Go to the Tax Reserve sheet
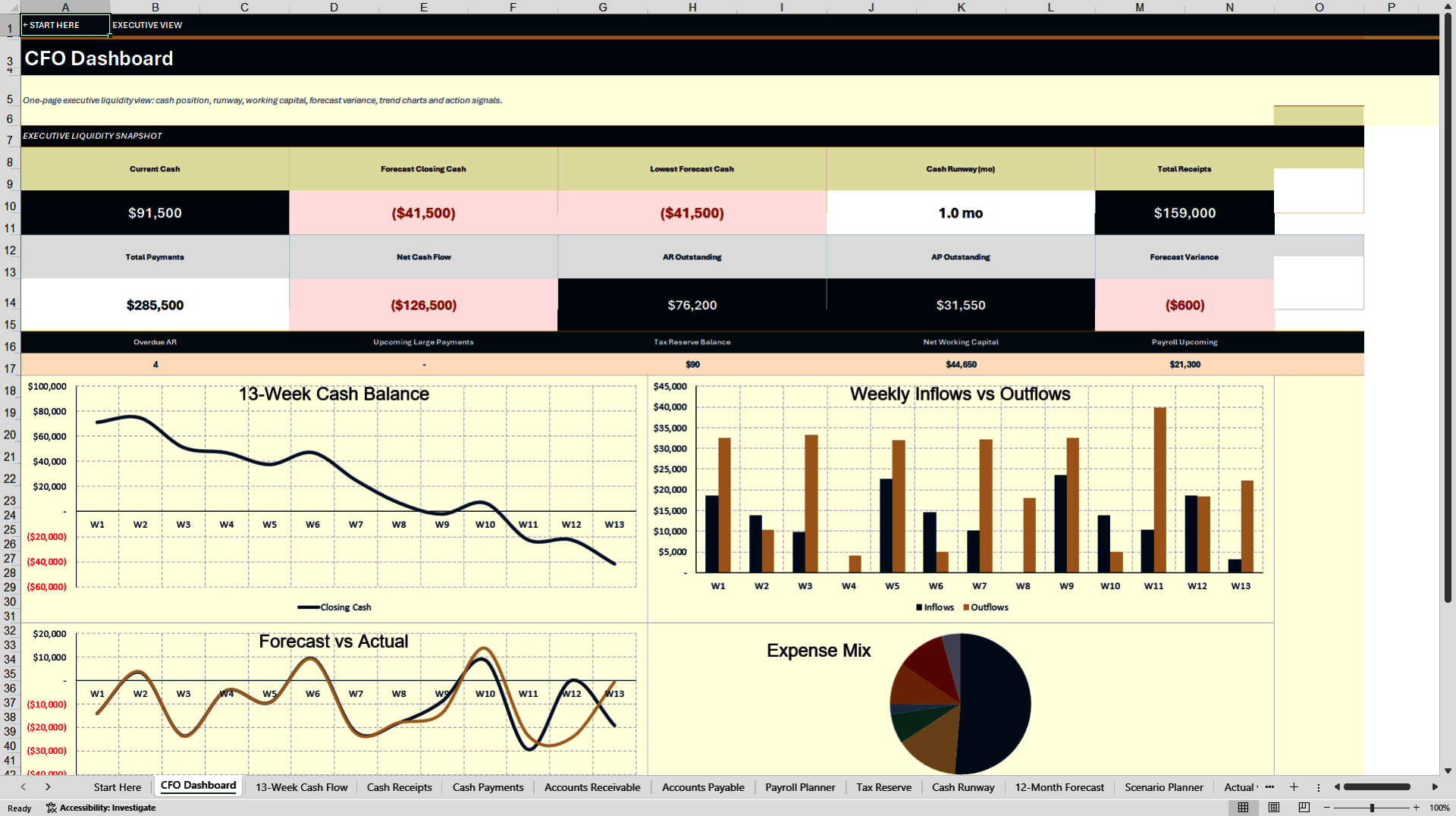 883,787
